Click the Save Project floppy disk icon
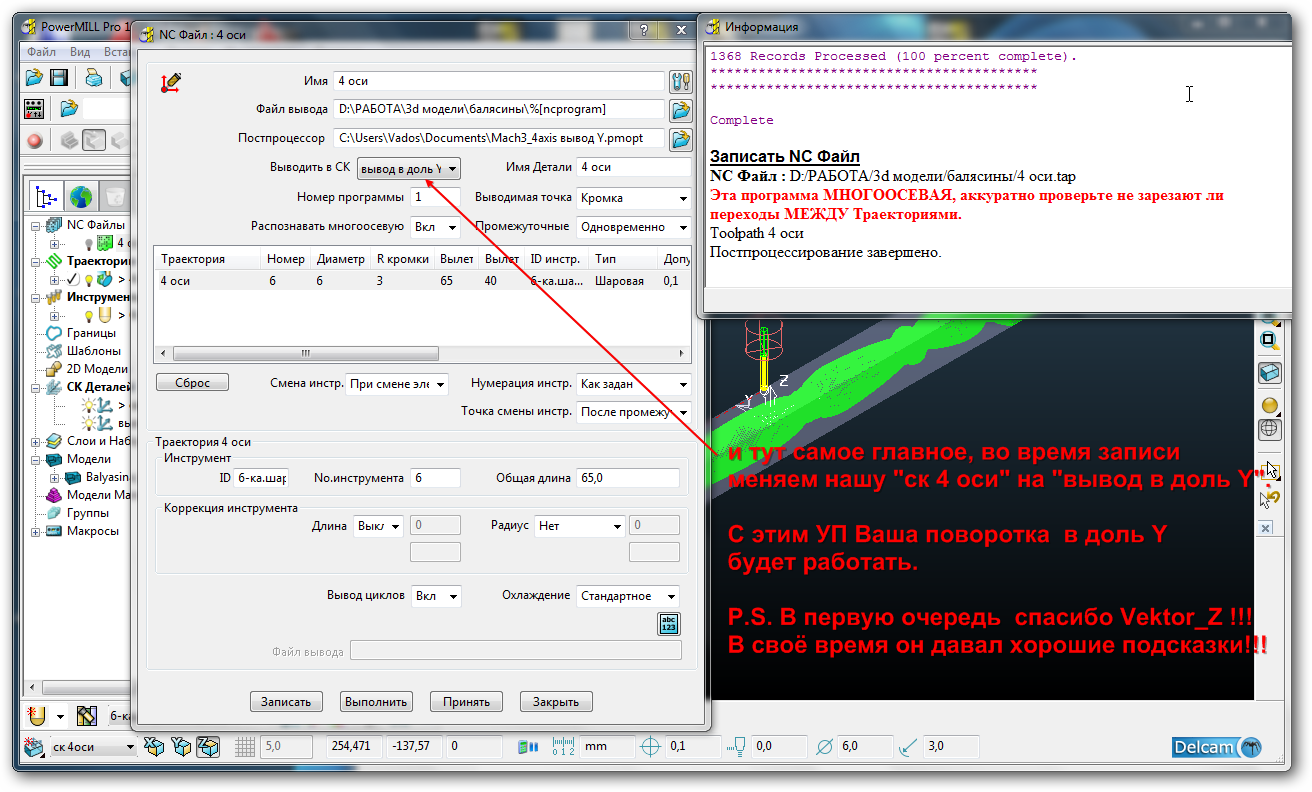This screenshot has width=1312, height=792. click(59, 77)
